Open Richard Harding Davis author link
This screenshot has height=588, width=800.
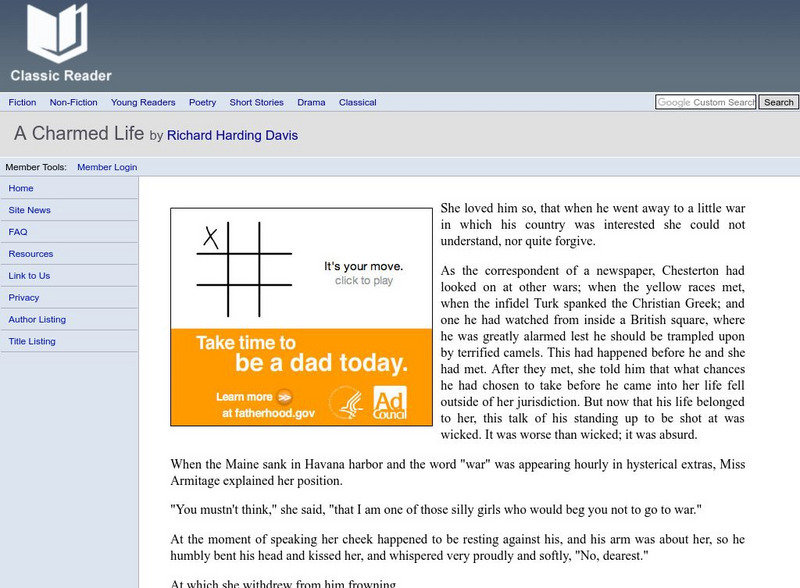(232, 135)
